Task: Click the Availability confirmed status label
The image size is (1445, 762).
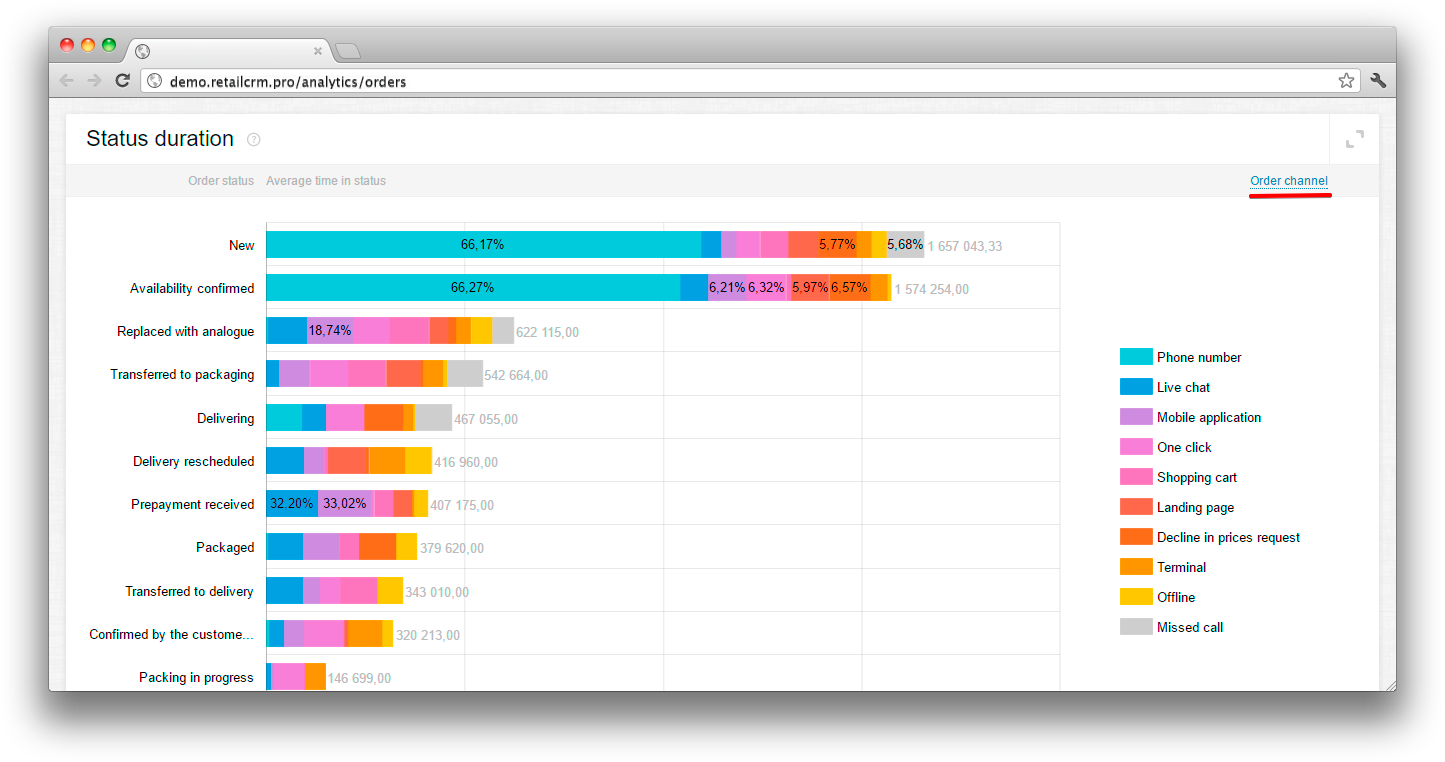Action: tap(192, 289)
